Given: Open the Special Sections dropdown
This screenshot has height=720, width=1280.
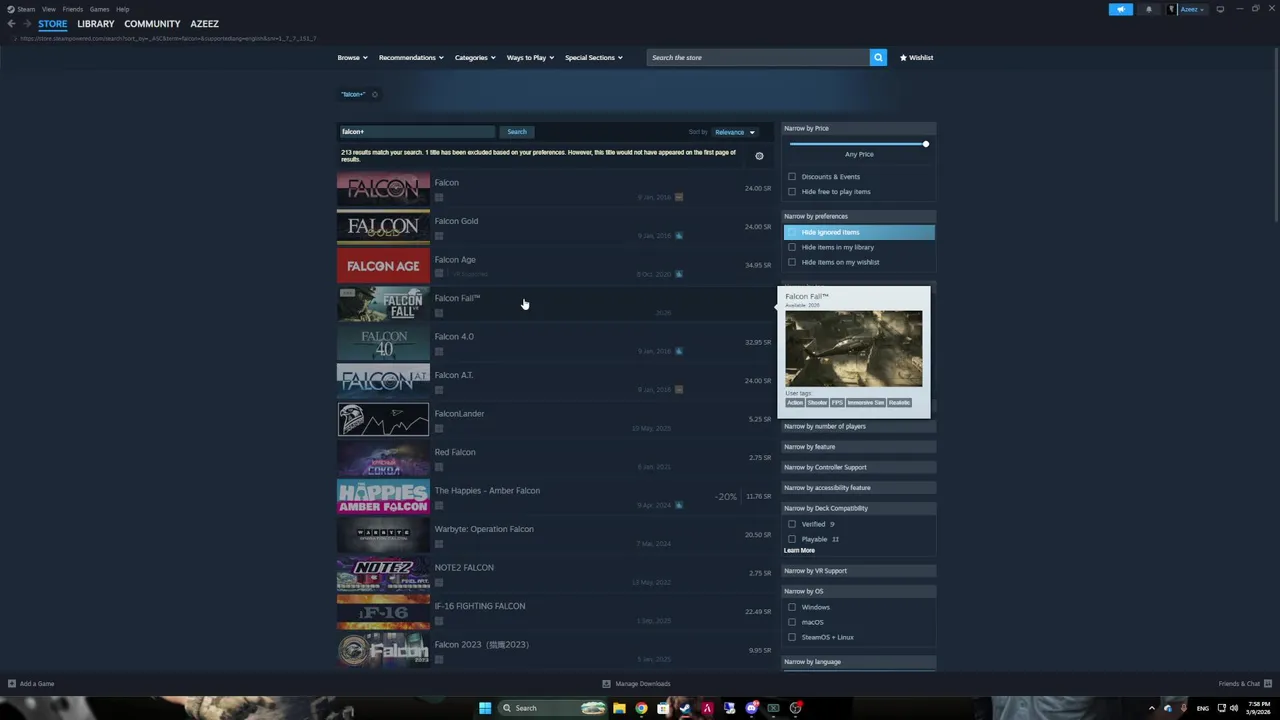Looking at the screenshot, I should click(x=593, y=57).
